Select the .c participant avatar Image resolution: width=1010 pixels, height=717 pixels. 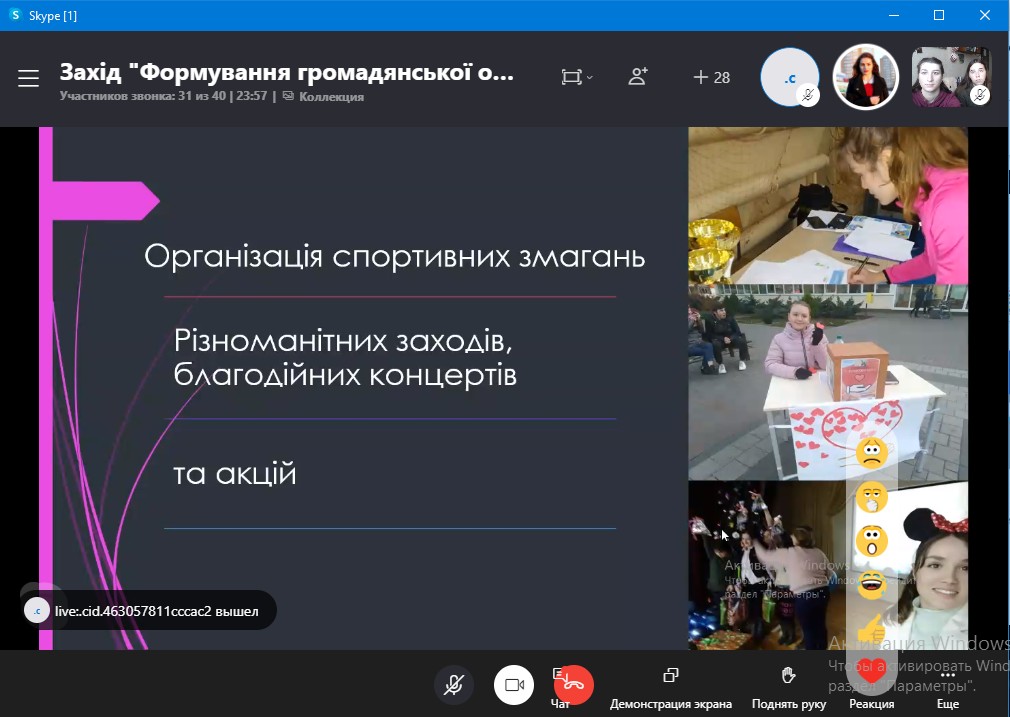(789, 77)
